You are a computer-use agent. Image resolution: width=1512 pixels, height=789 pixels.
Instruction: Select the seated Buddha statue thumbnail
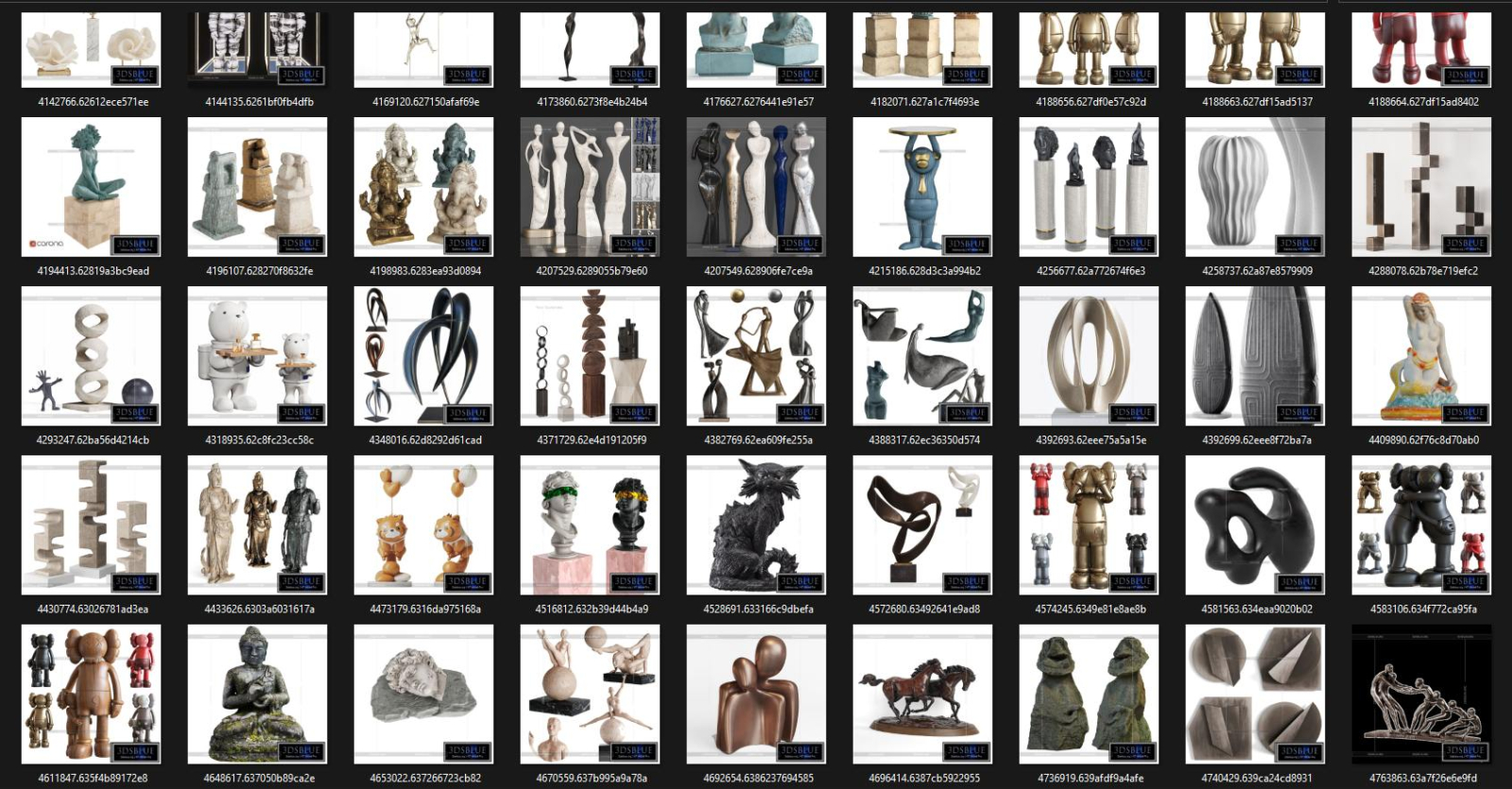pyautogui.click(x=257, y=695)
